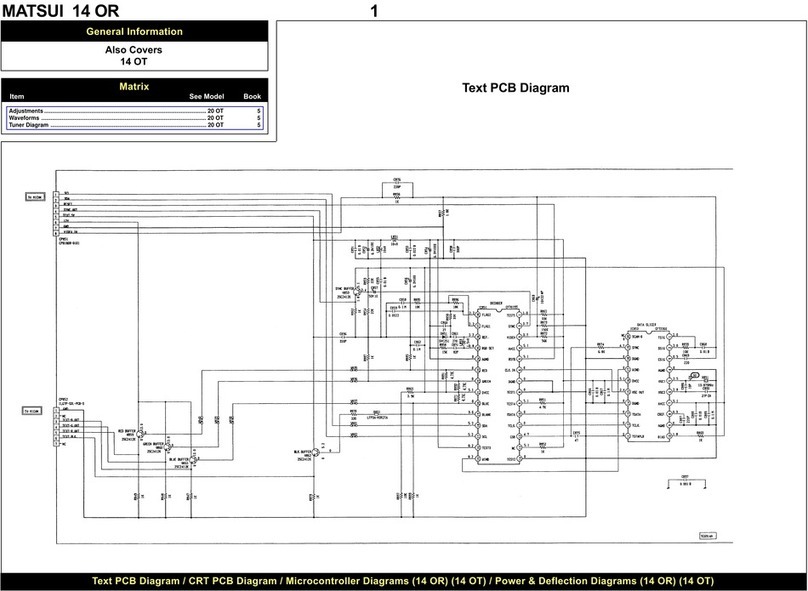Click the 'Item' column heading
This screenshot has width=808, height=591.
(x=16, y=96)
